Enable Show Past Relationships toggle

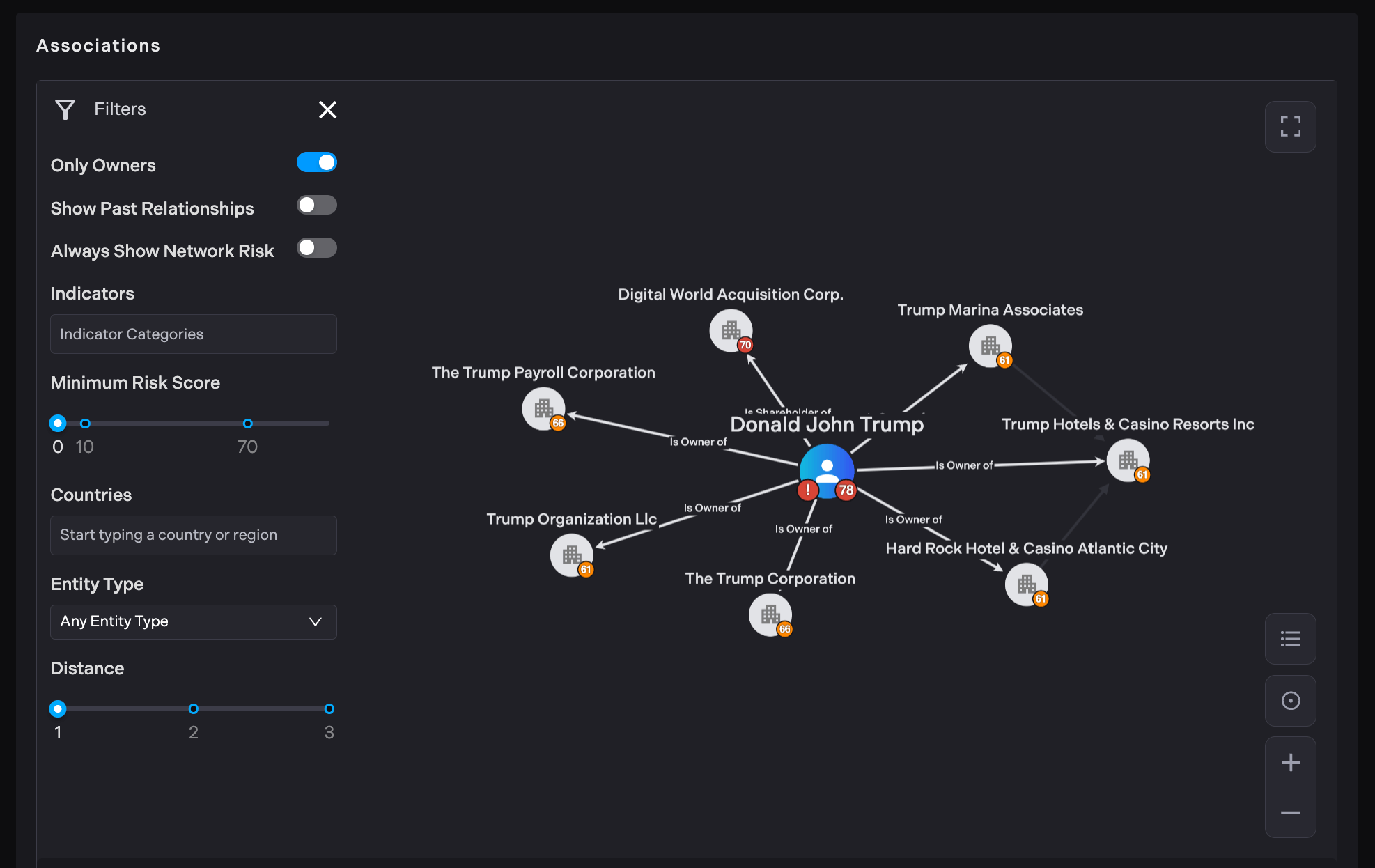click(317, 206)
